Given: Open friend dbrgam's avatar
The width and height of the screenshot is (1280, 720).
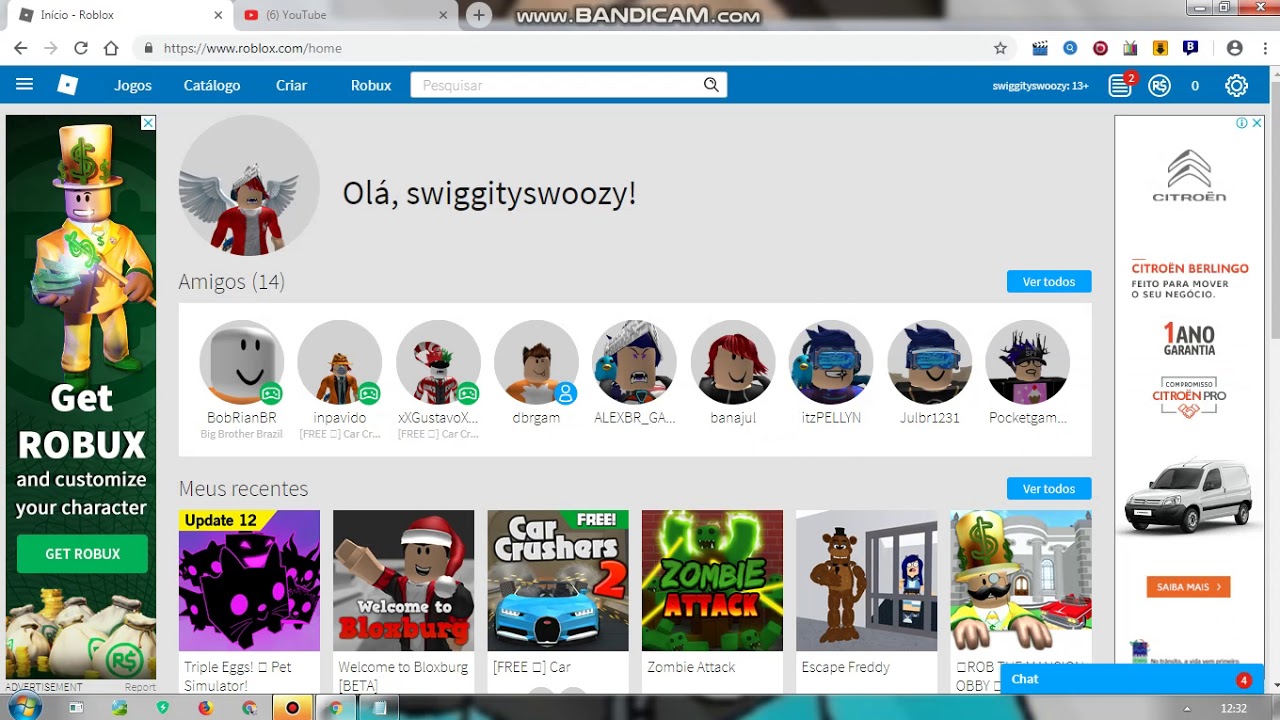Looking at the screenshot, I should [x=536, y=362].
